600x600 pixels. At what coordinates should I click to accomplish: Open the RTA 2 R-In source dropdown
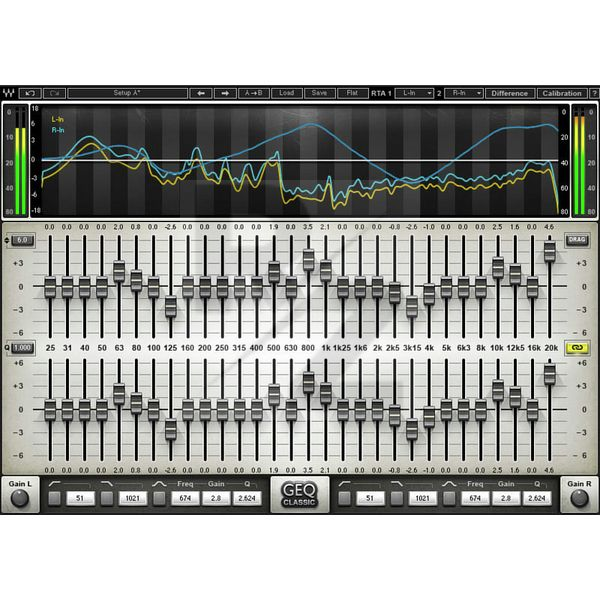point(464,93)
